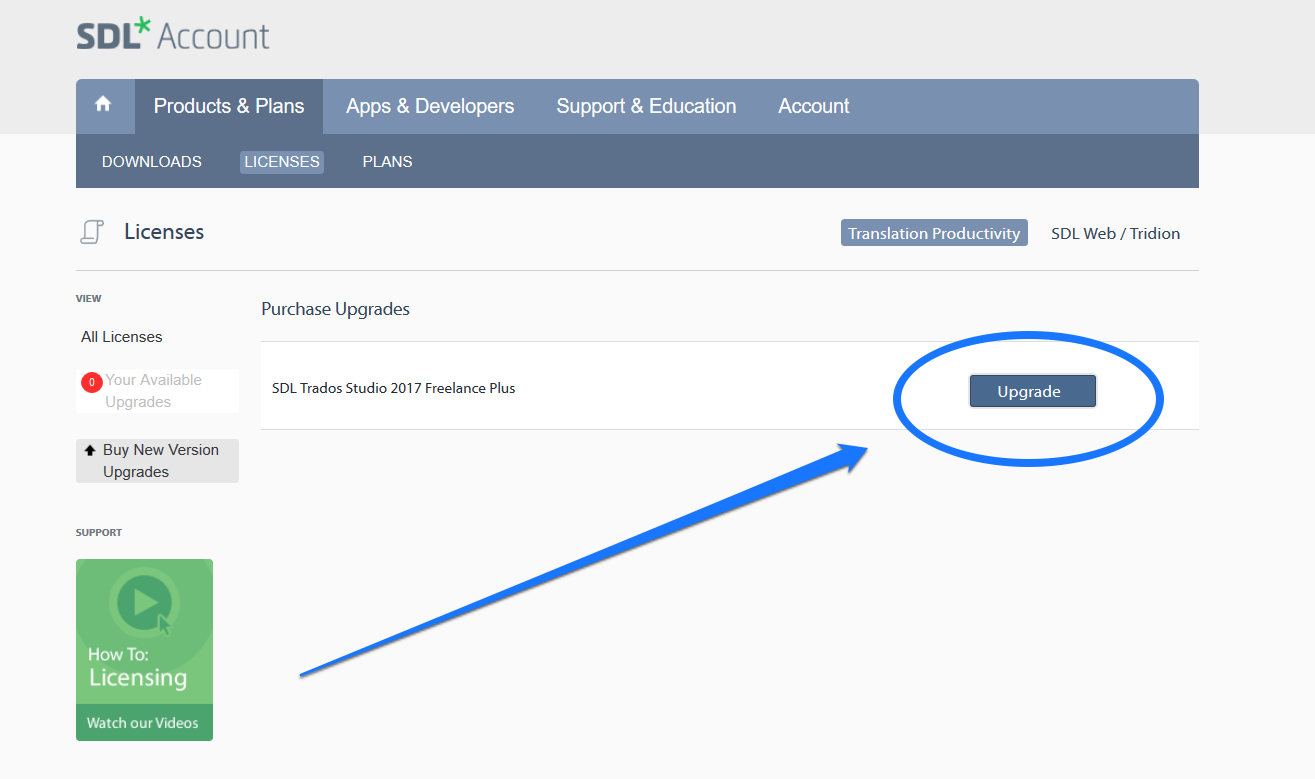This screenshot has width=1315, height=779.
Task: Switch to the Plans sub-tab
Action: pos(387,161)
